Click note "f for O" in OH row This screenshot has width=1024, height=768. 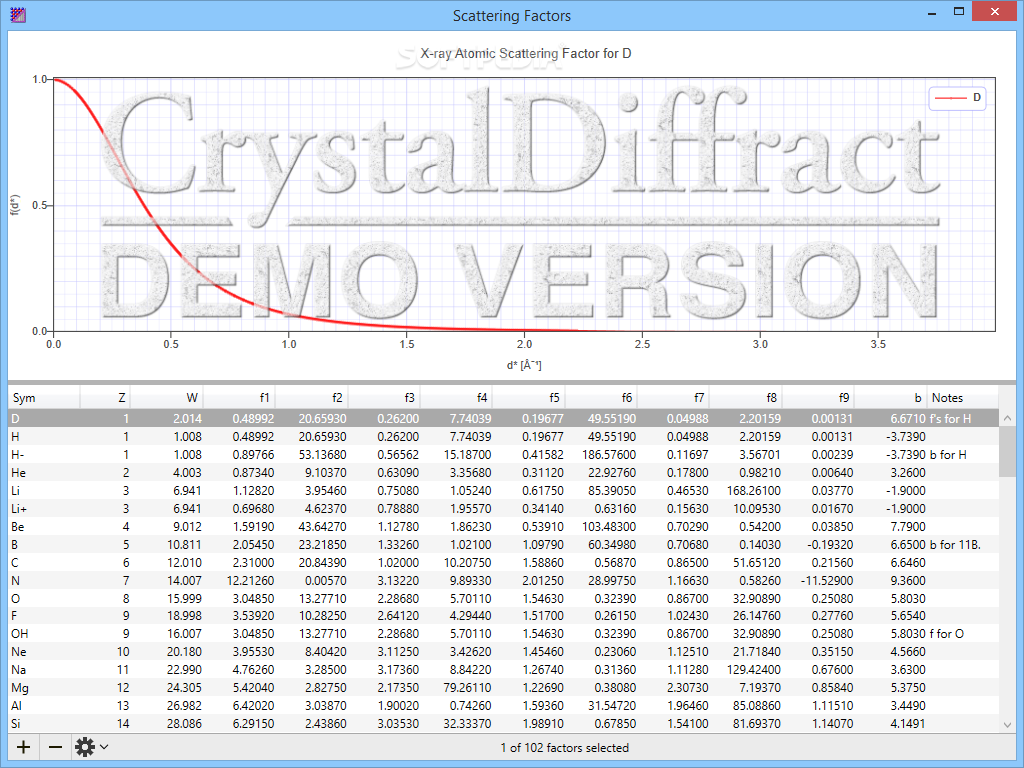(x=946, y=633)
